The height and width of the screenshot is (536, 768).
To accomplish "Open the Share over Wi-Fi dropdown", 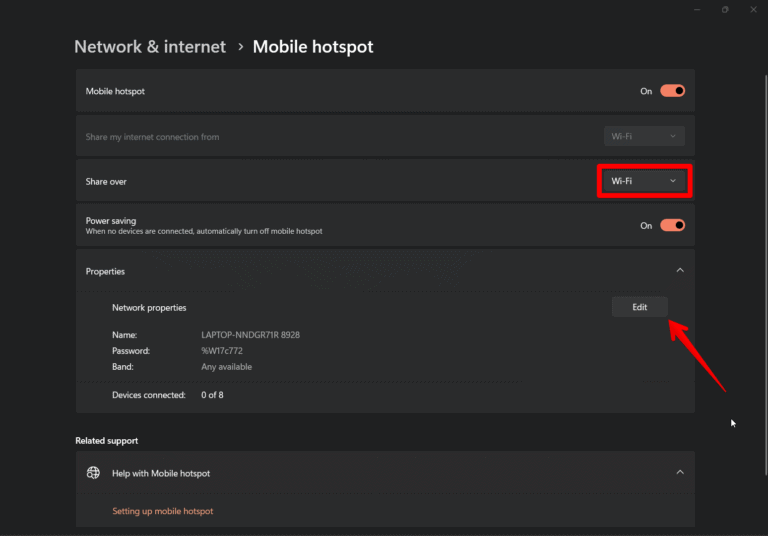I will point(644,181).
